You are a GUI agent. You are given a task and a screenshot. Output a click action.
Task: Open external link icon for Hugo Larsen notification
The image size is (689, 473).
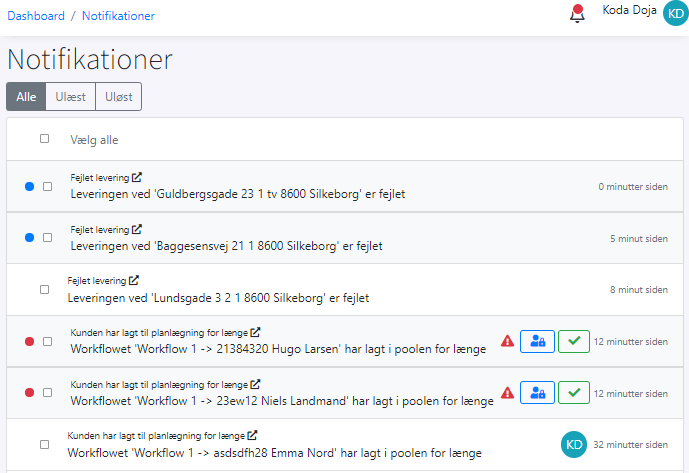point(255,332)
